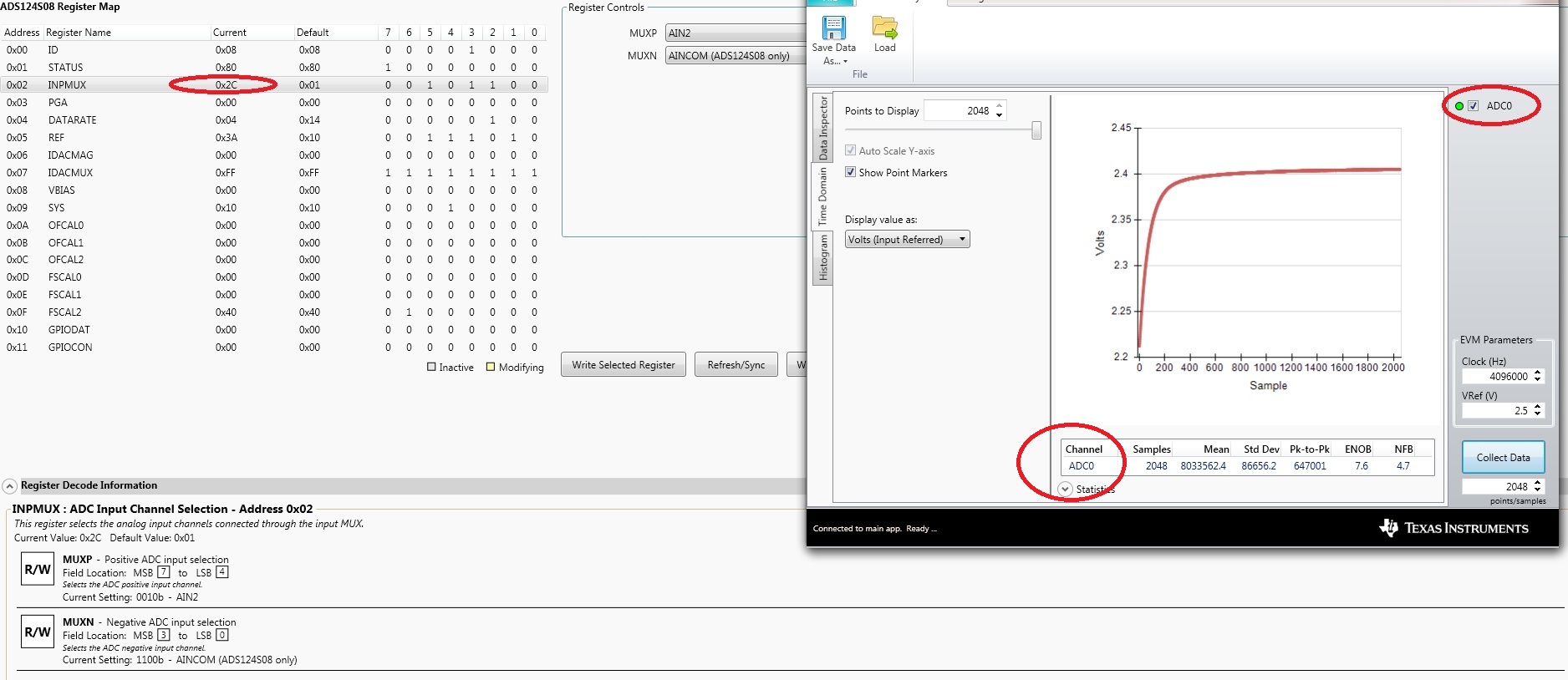Click the INPMUX current value 0x2C
The image size is (1568, 680).
227,85
